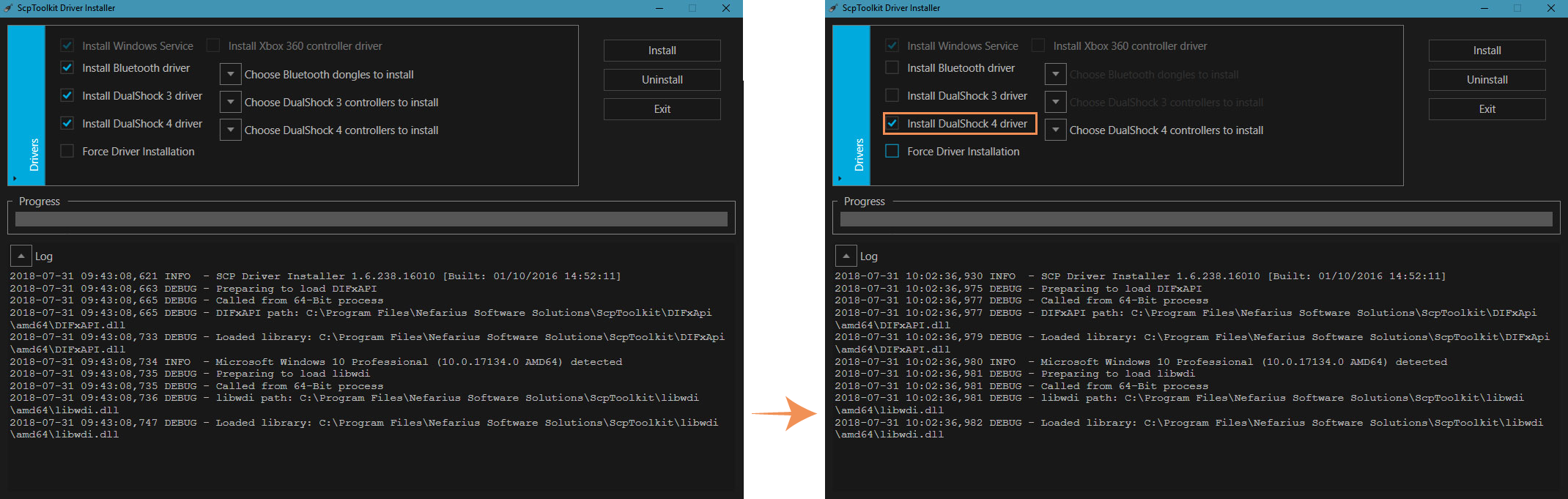Click small expand arrow below left Drivers tab
Viewport: 1568px width, 499px height.
15,178
